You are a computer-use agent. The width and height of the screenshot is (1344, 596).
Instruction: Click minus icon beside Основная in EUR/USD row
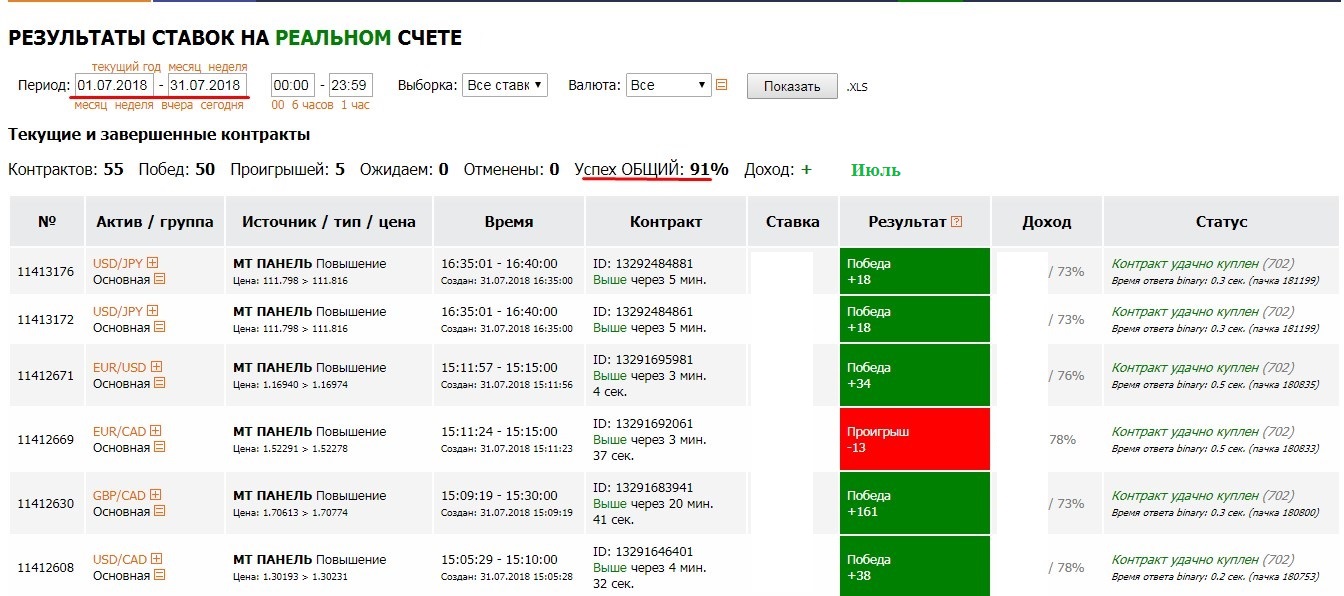159,383
